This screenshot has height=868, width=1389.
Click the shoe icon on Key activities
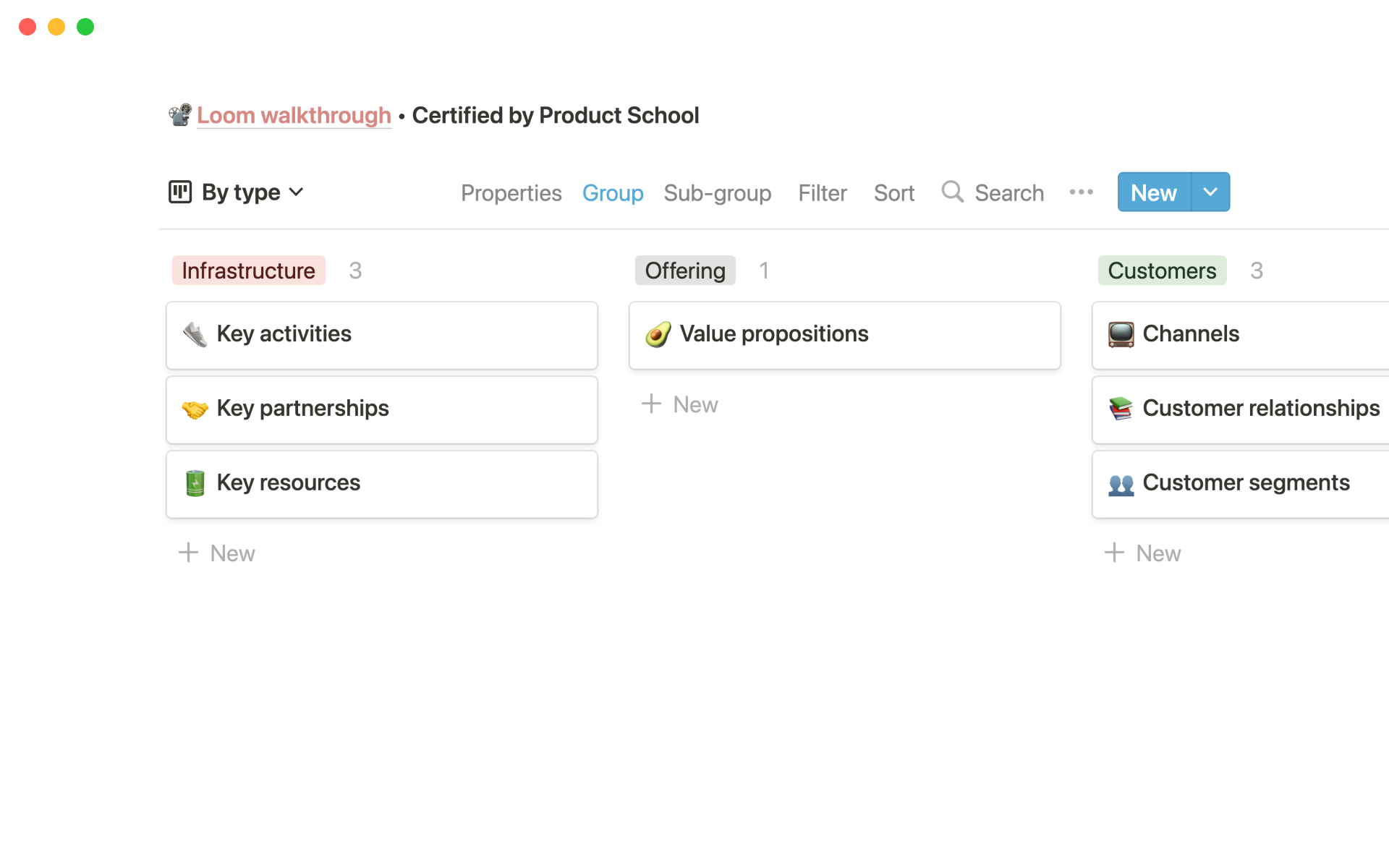click(x=195, y=334)
